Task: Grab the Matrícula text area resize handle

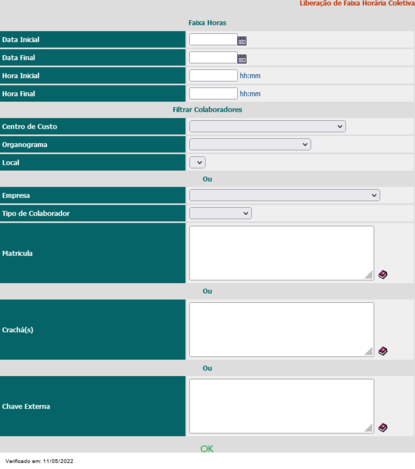Action: [x=369, y=275]
